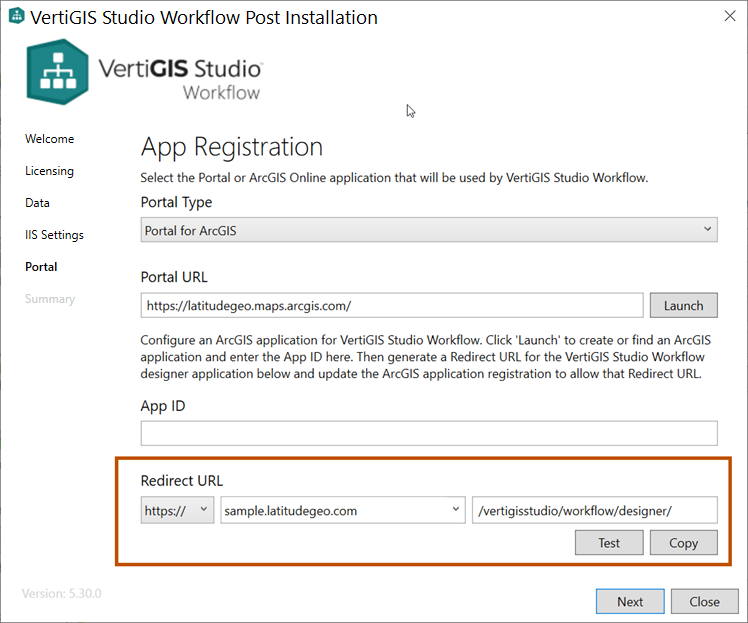Select the Portal step in sidebar

click(x=42, y=267)
